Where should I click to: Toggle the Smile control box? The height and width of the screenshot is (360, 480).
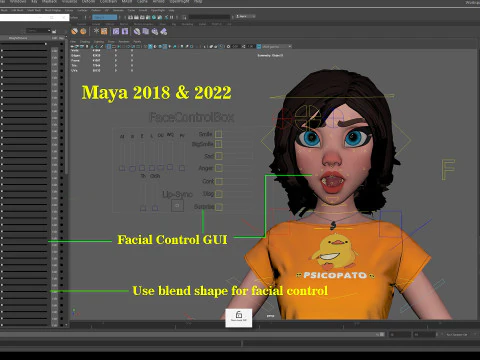point(219,134)
